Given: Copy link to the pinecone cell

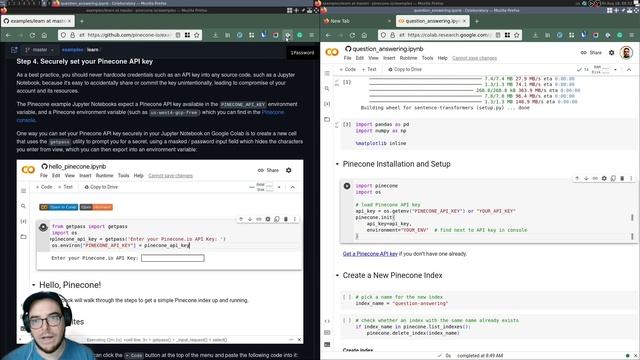Looking at the screenshot, I should point(595,178).
